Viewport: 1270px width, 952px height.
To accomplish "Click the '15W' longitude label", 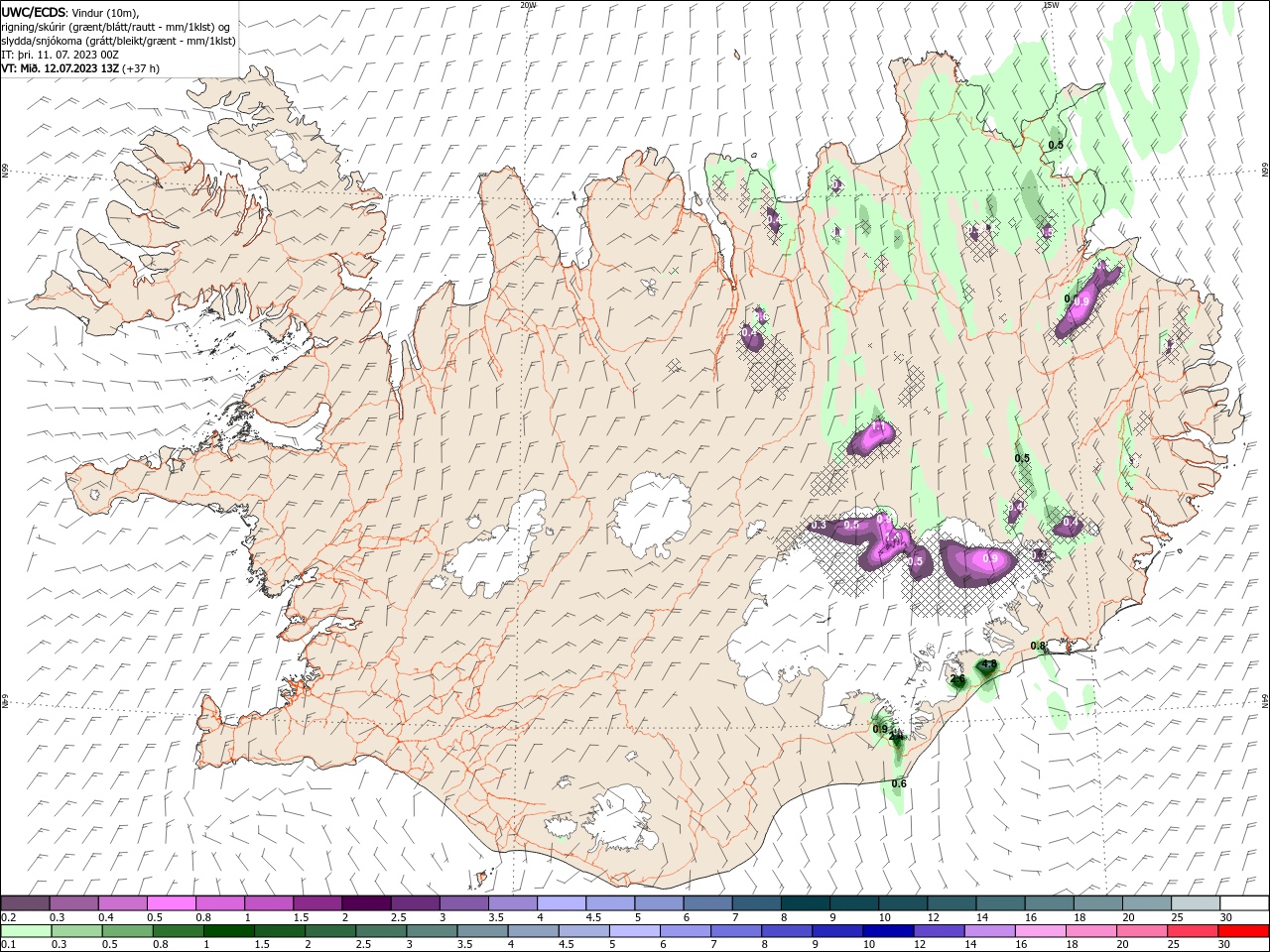I will coord(1051,5).
